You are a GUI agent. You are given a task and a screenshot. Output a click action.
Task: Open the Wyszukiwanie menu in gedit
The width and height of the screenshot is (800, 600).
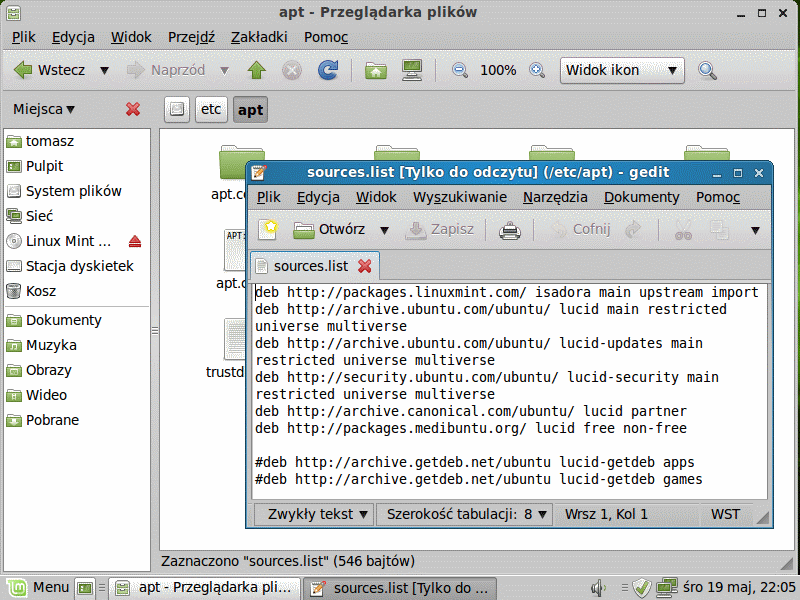pos(459,197)
